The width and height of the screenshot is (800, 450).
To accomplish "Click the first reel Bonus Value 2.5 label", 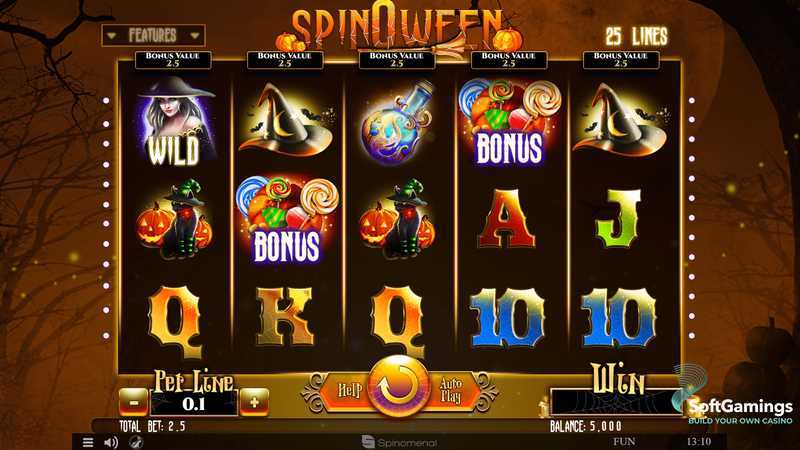I will click(173, 60).
